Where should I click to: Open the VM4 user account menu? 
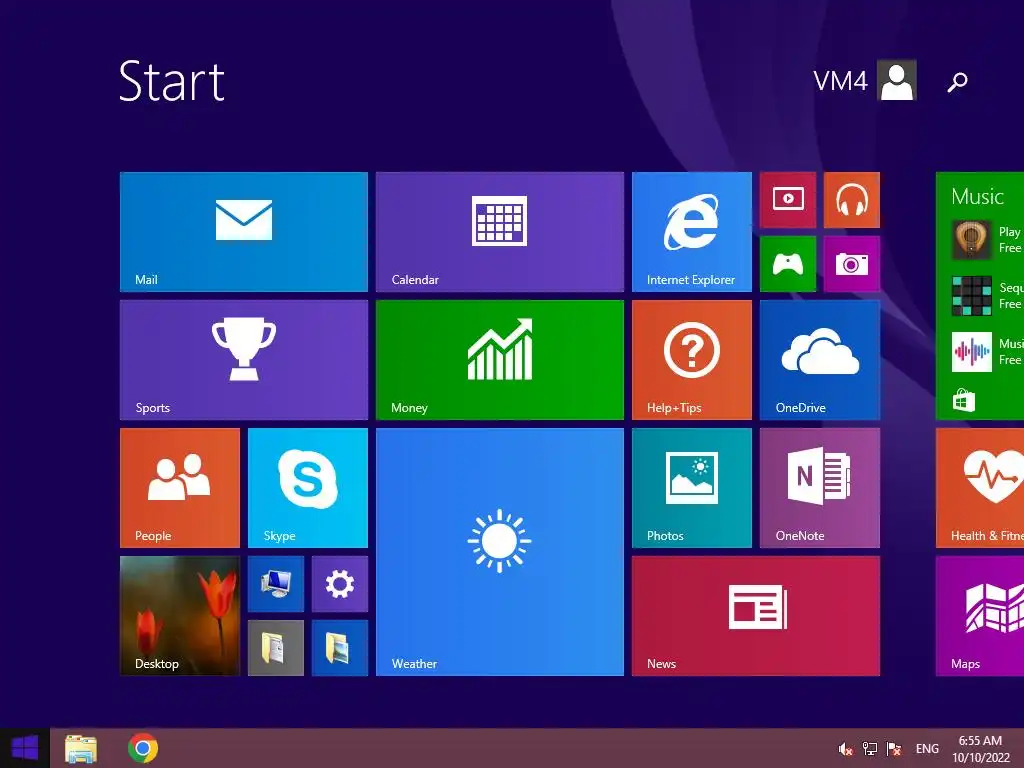(x=865, y=80)
